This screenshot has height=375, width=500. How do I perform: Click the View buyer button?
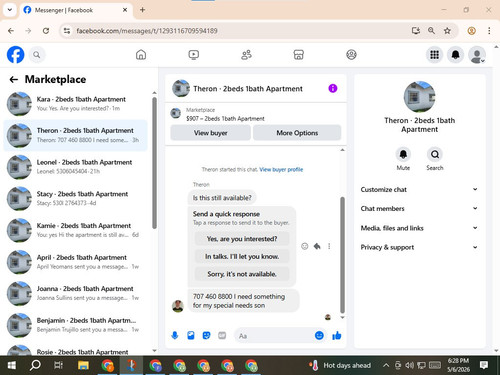pyautogui.click(x=211, y=133)
